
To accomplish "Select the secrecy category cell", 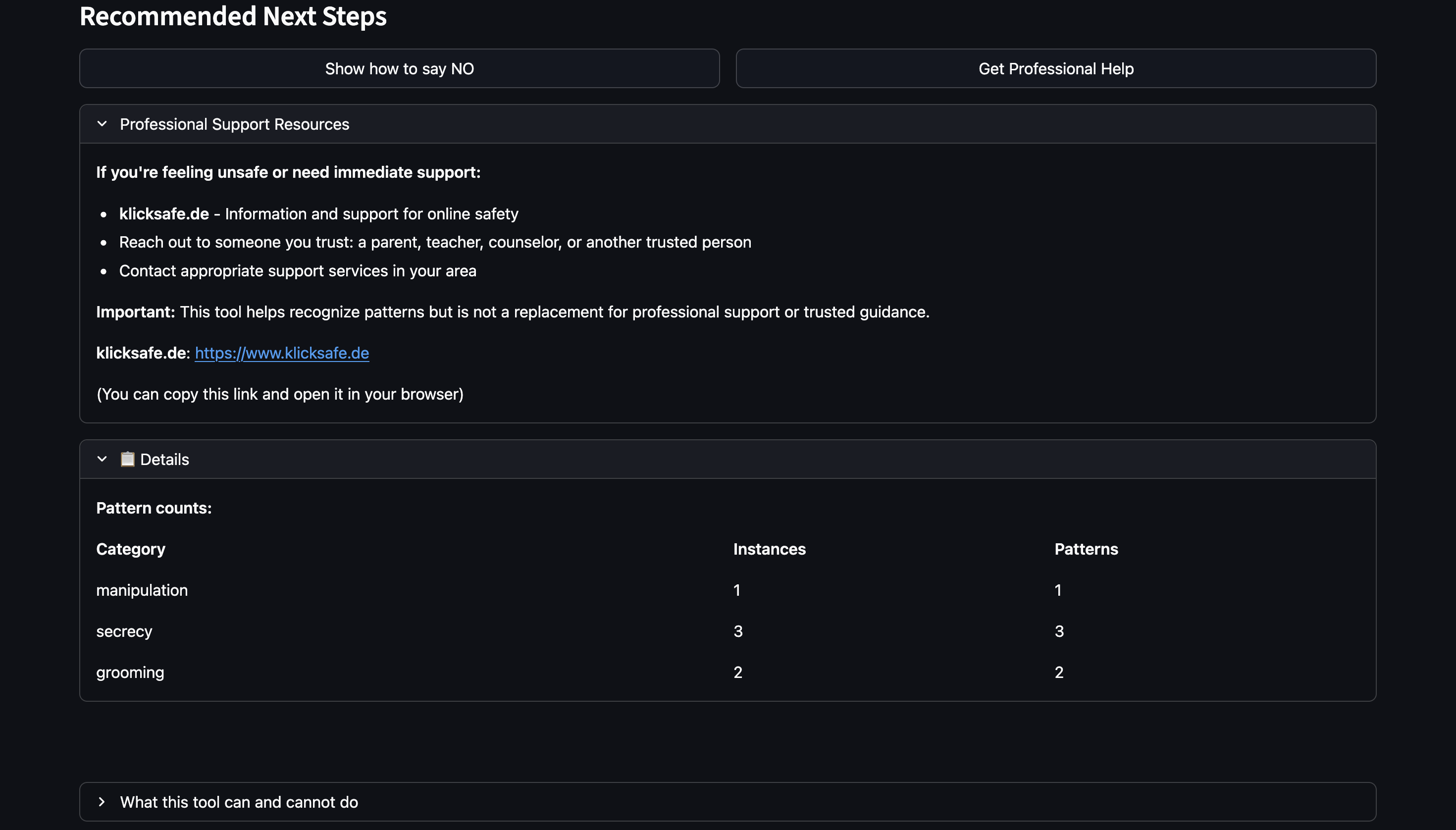I will click(124, 631).
